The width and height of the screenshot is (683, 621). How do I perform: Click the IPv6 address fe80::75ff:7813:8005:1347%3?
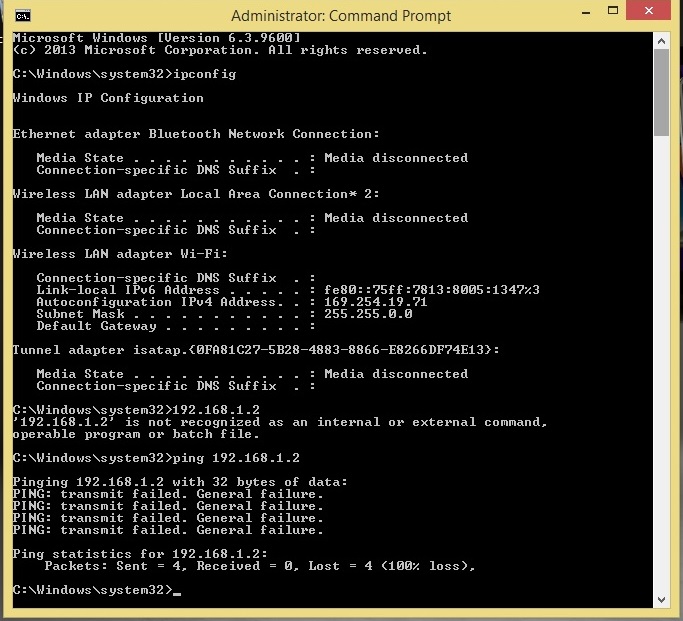coord(432,290)
